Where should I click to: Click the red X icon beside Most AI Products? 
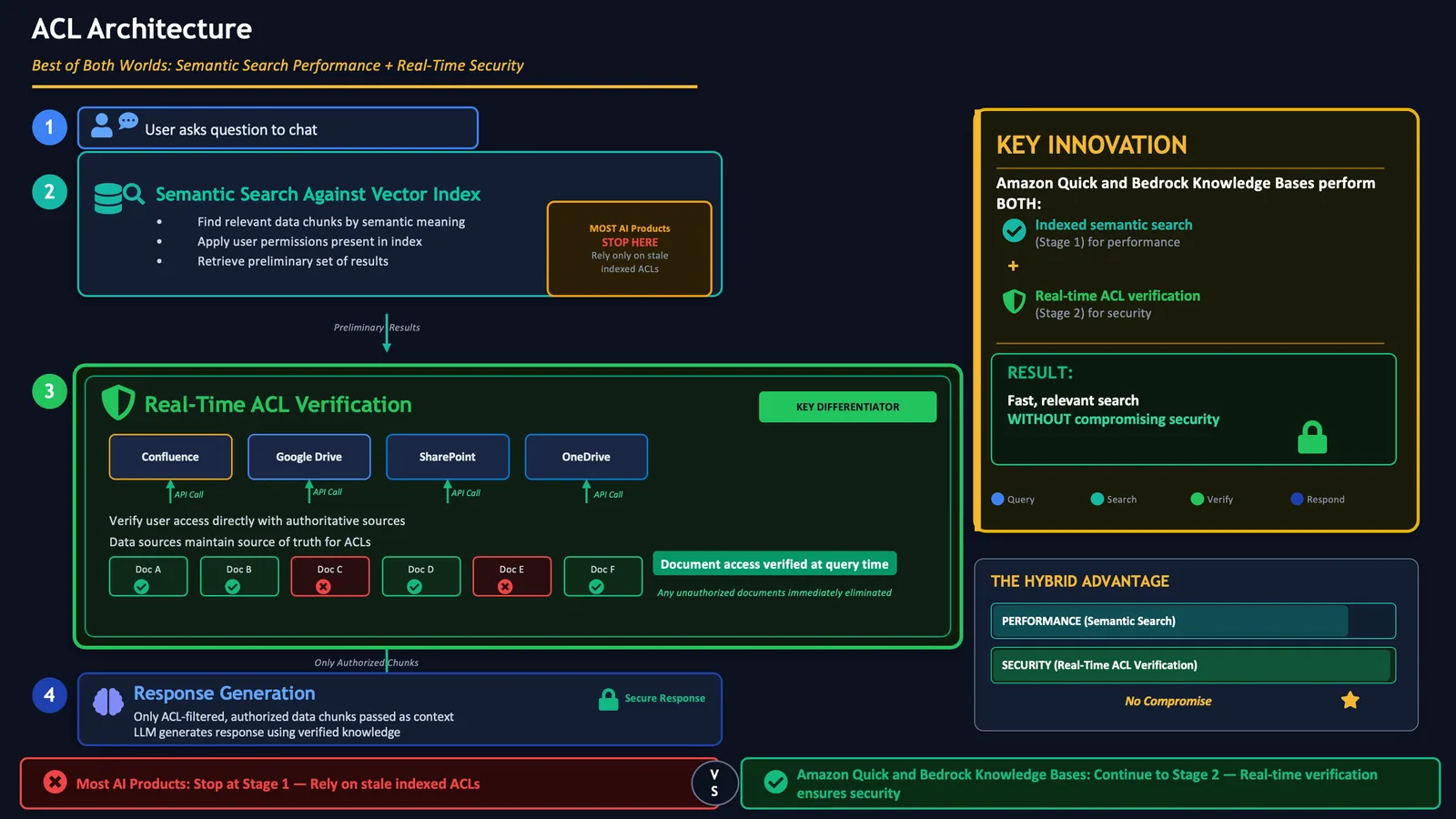click(56, 782)
